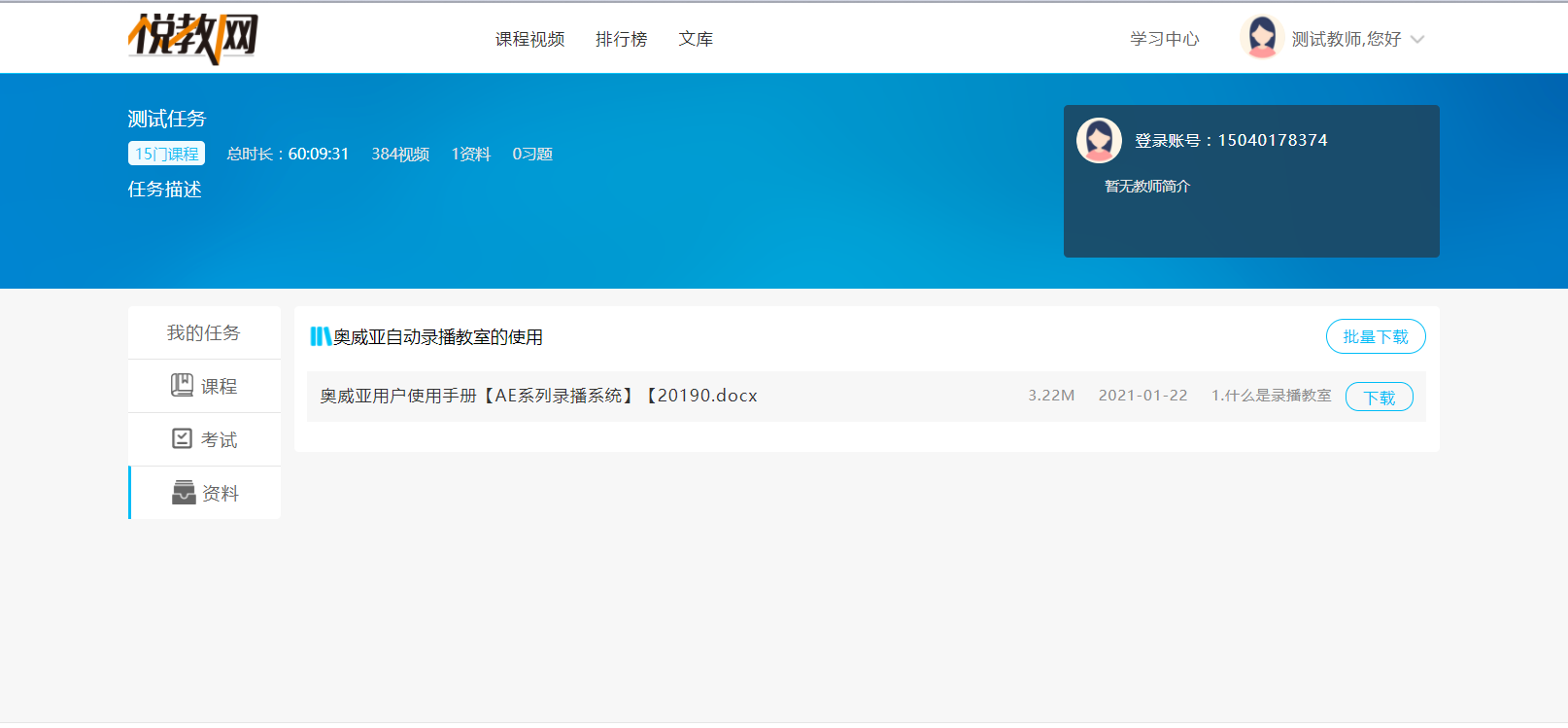
Task: Open the 资料 sidebar tab
Action: pyautogui.click(x=204, y=493)
